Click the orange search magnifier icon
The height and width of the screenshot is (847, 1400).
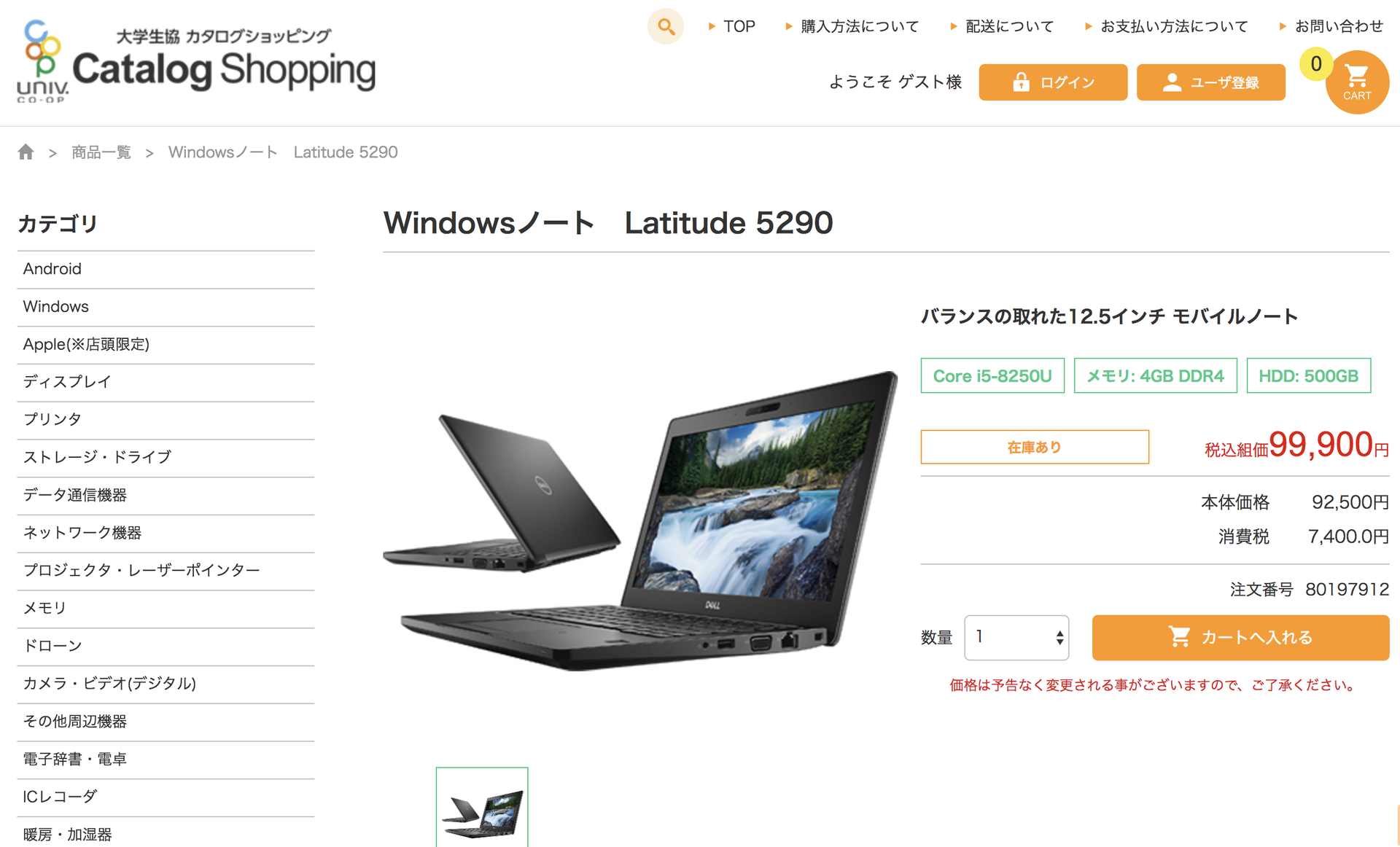coord(665,27)
